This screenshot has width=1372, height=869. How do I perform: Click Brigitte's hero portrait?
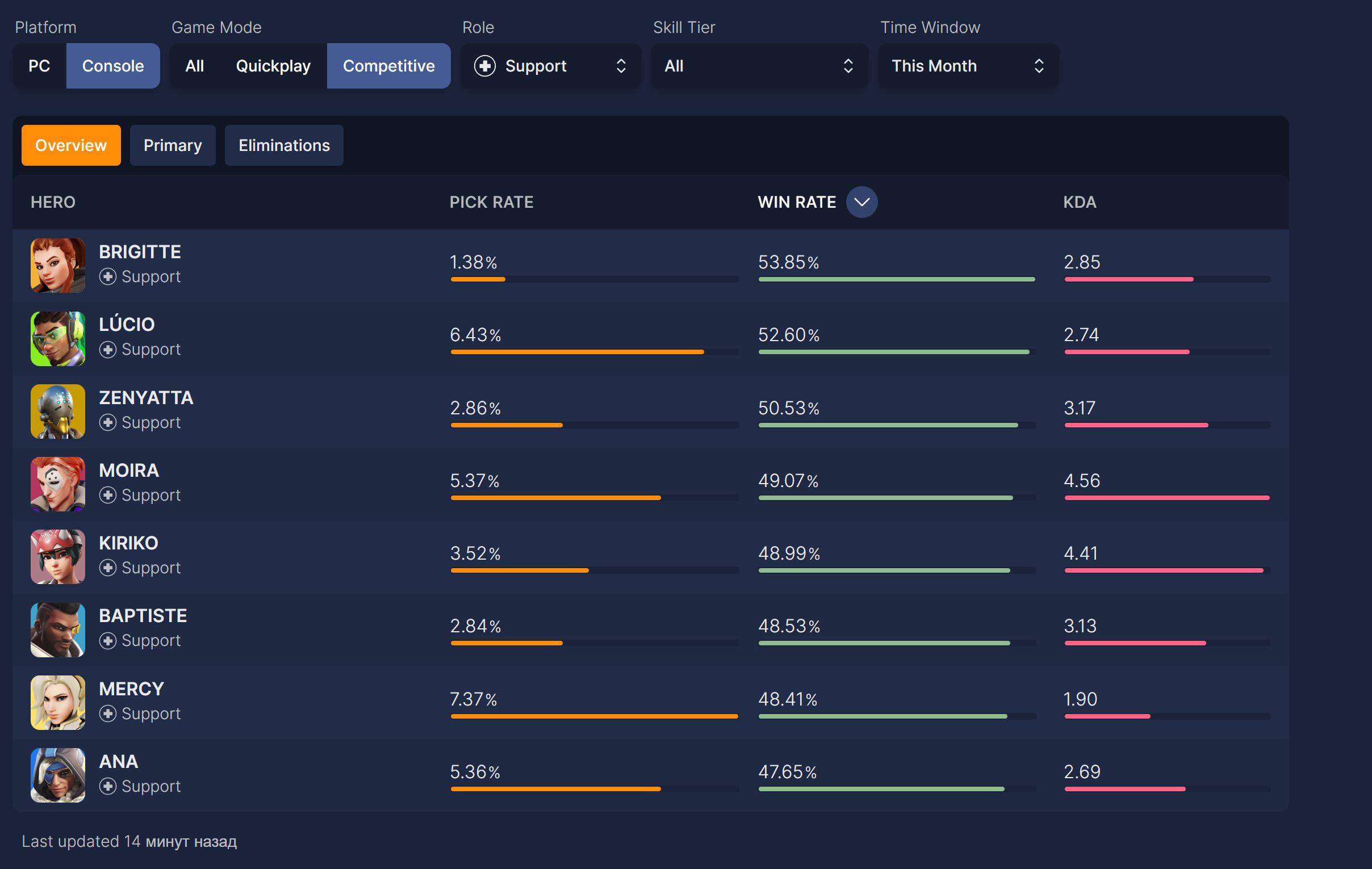tap(57, 266)
